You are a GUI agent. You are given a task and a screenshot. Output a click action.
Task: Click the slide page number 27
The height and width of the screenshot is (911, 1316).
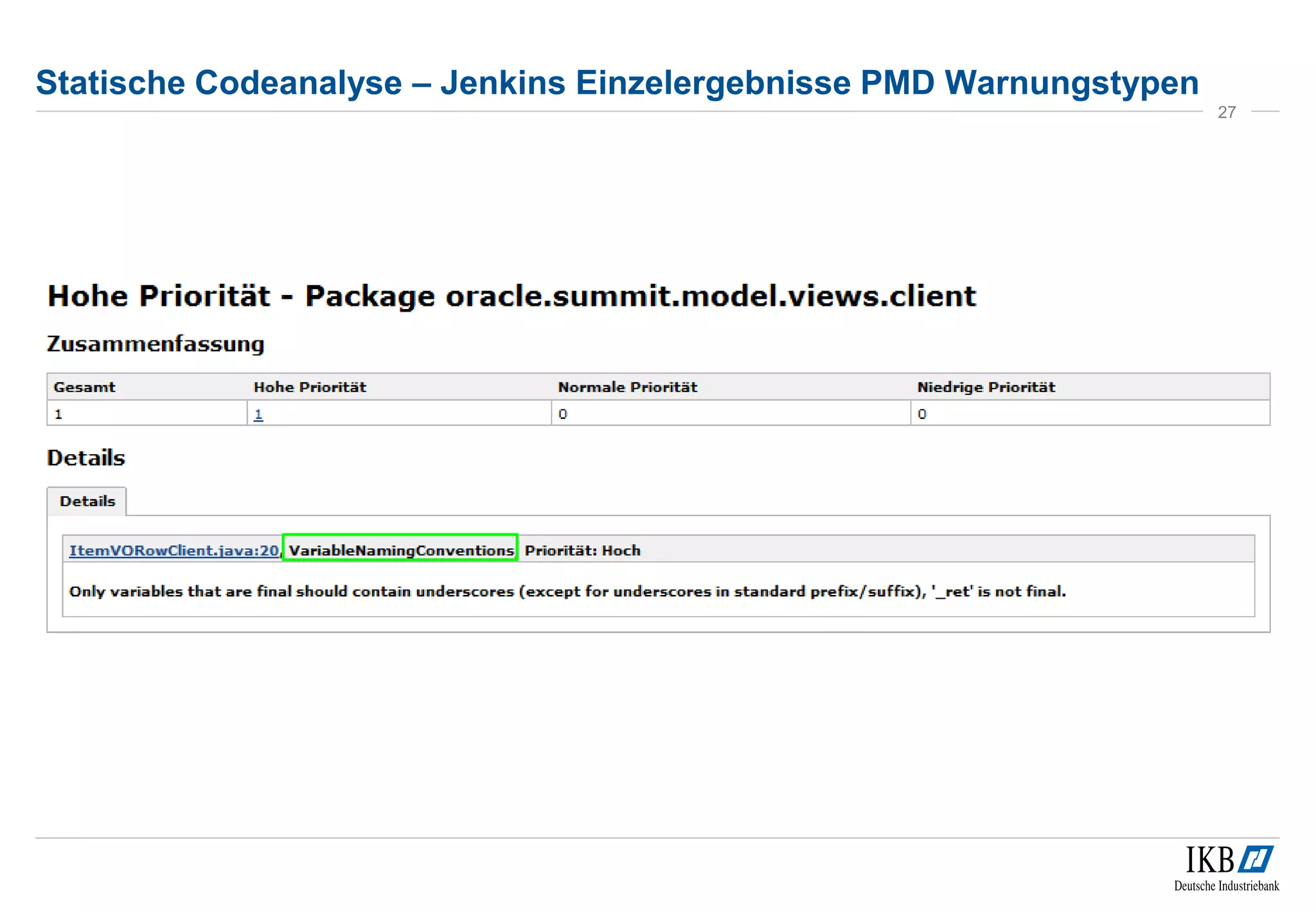pyautogui.click(x=1227, y=112)
